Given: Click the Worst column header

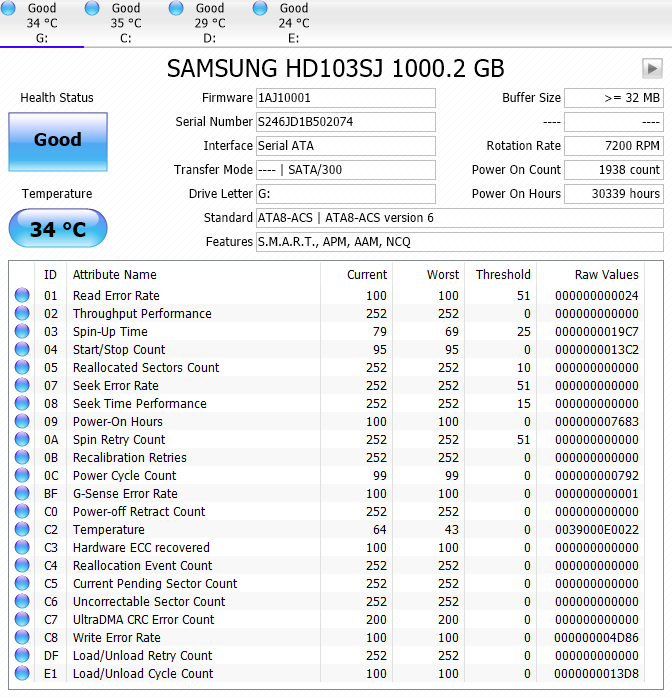Looking at the screenshot, I should click(429, 275).
